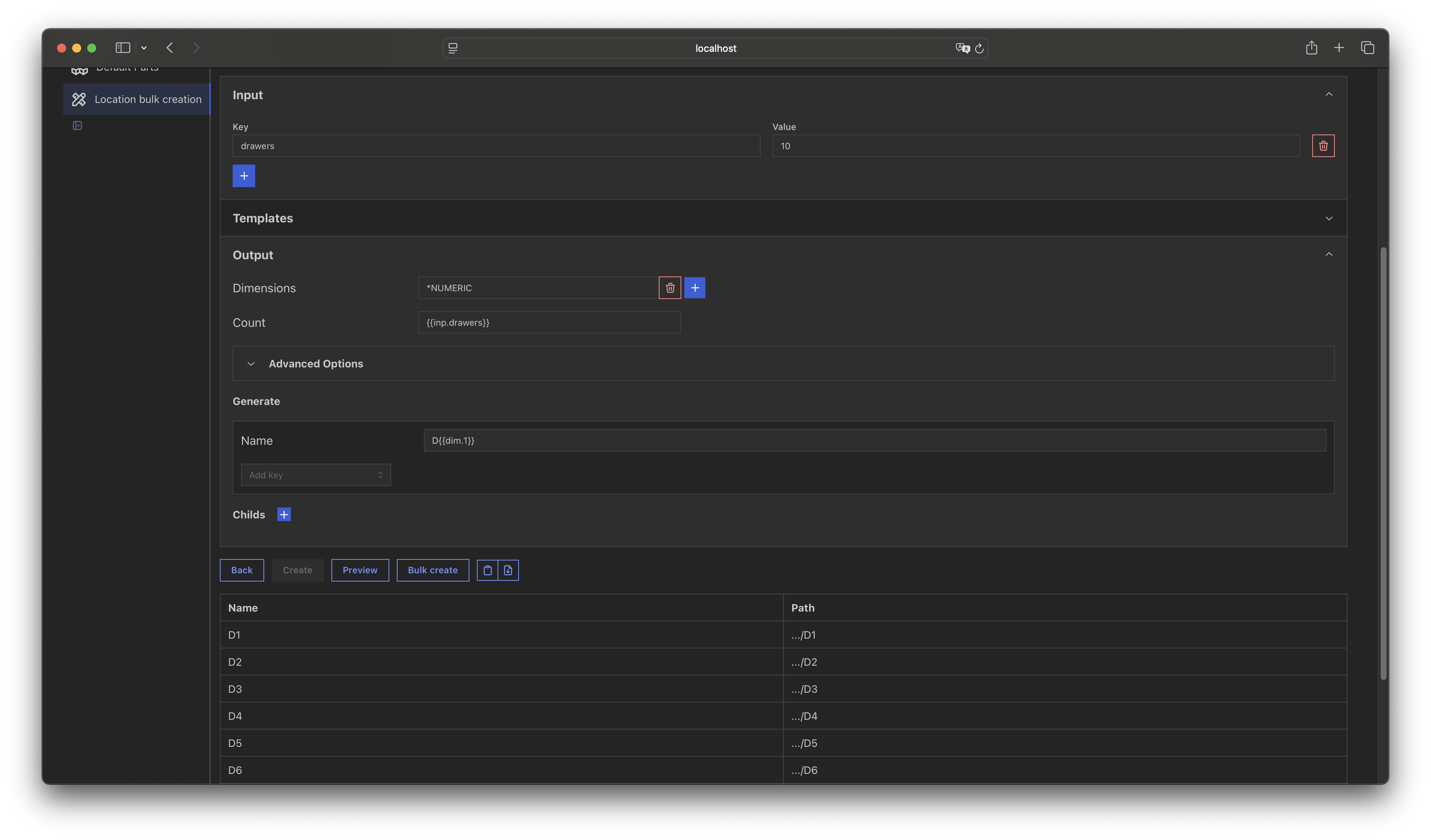Collapse the sidebar with panel icon
Image resolution: width=1431 pixels, height=840 pixels.
pyautogui.click(x=78, y=125)
